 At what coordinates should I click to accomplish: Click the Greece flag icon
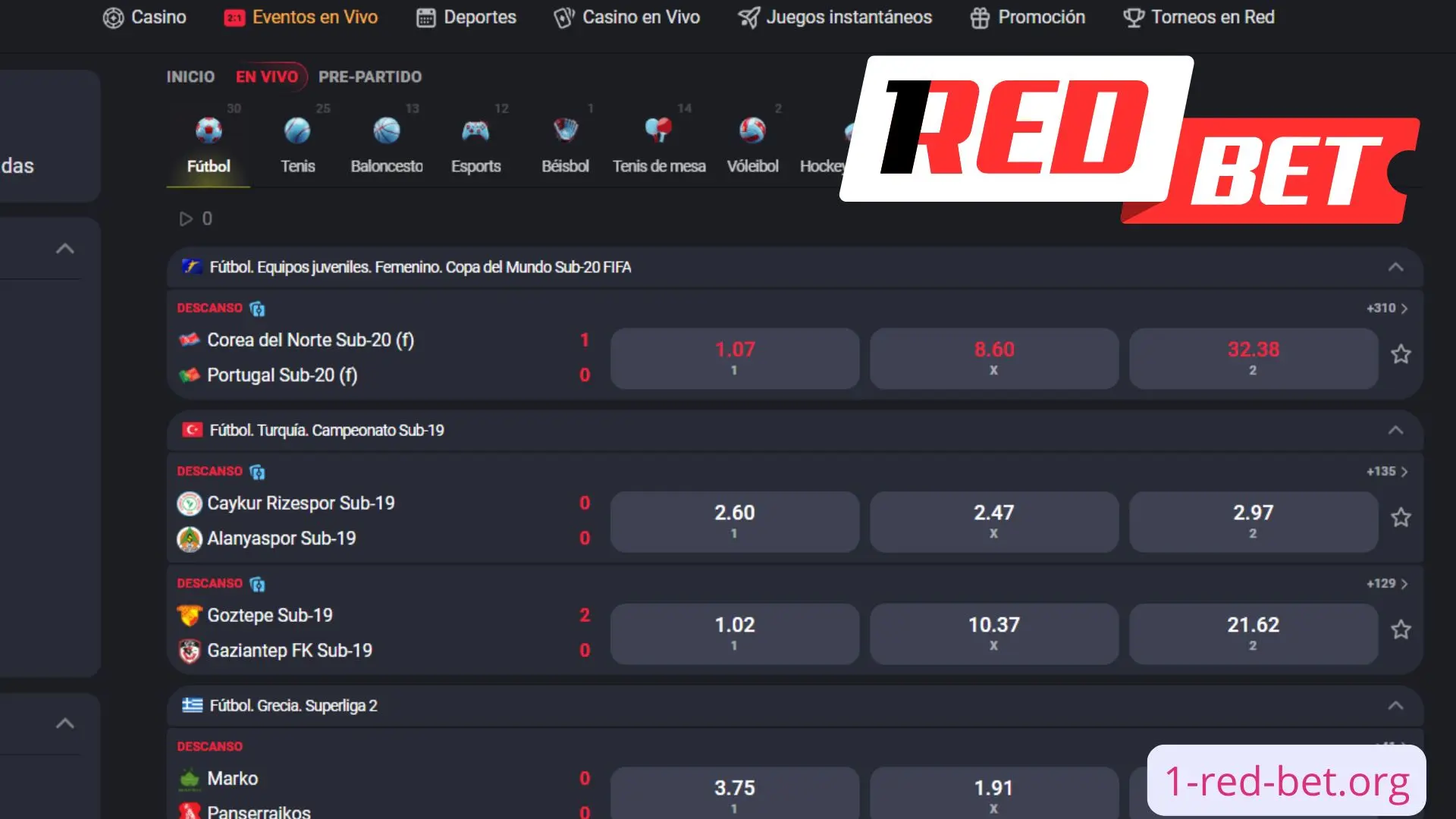coord(192,705)
